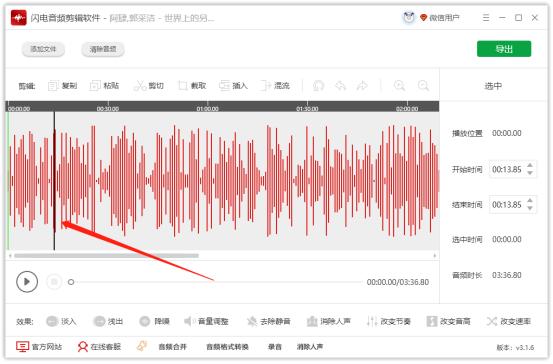This screenshot has height=364, width=553.
Task: Open the 音量调整 volume adjustment effect
Action: click(x=206, y=321)
